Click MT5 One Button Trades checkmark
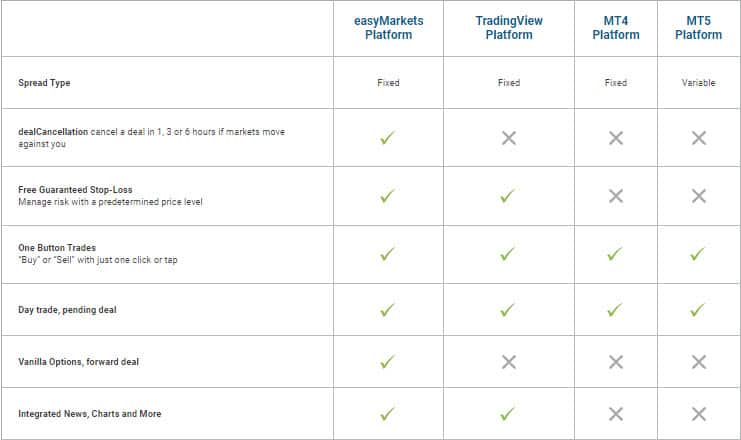This screenshot has height=440, width=741. (x=698, y=254)
